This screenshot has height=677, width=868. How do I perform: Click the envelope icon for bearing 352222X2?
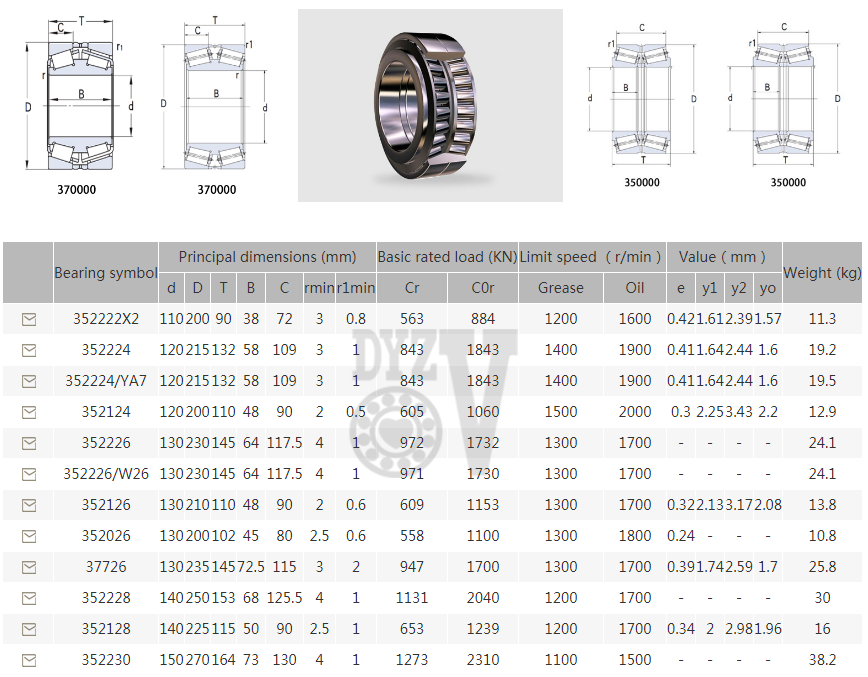(x=28, y=319)
